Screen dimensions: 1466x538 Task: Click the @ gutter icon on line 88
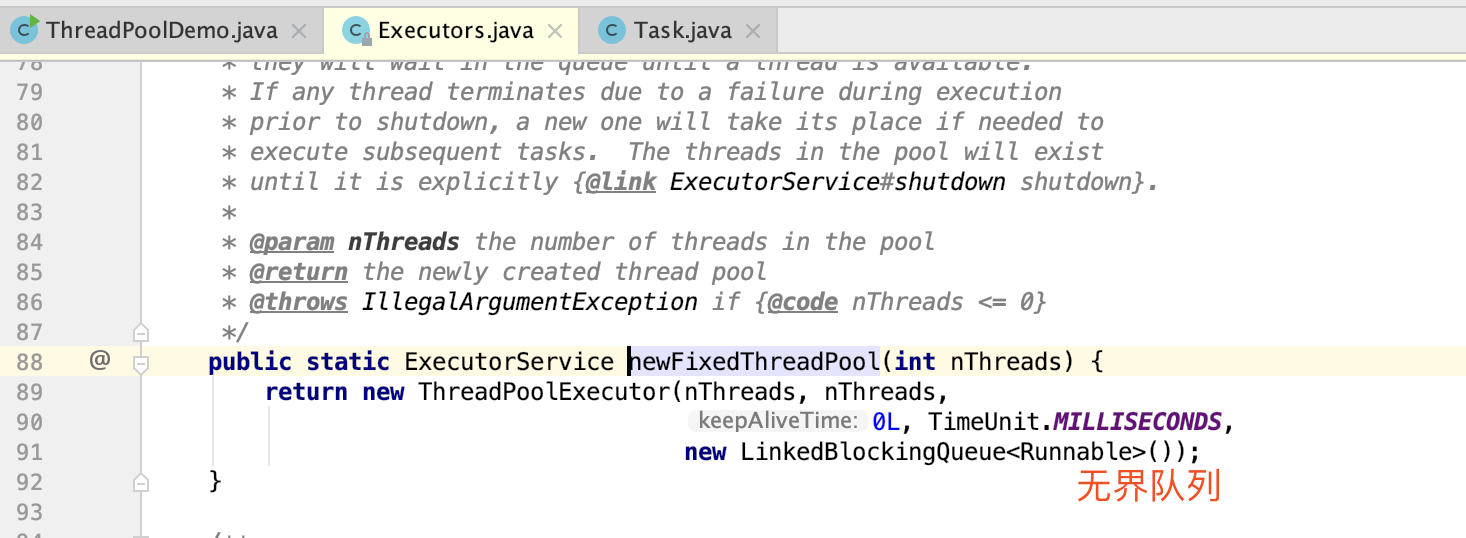(99, 361)
